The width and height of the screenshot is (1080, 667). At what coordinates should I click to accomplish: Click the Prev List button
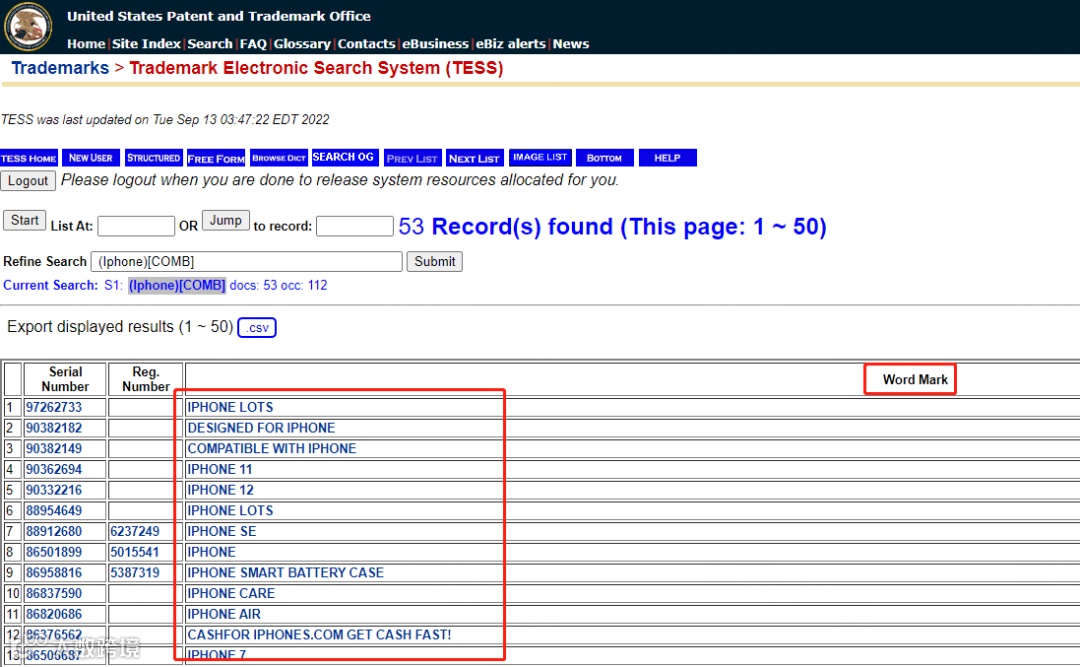point(412,158)
